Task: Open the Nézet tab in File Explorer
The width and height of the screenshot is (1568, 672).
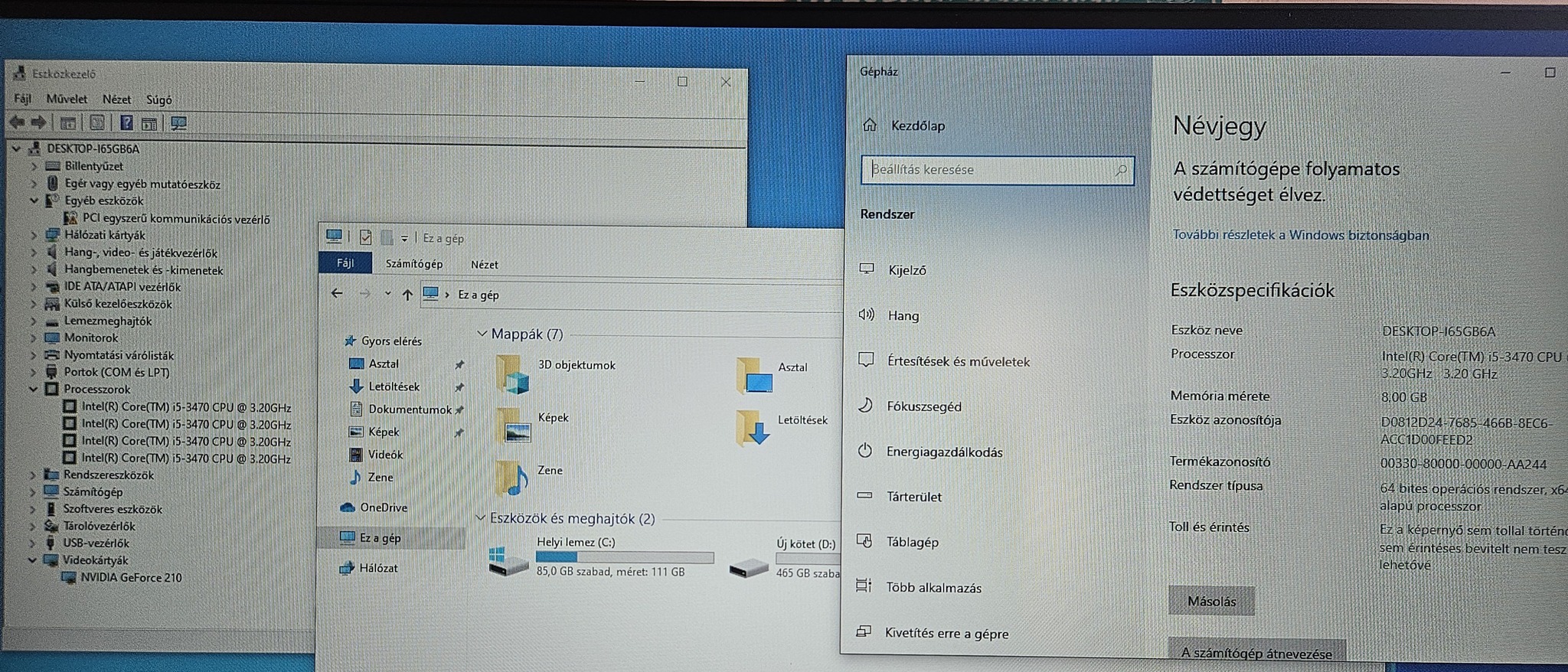Action: tap(485, 264)
